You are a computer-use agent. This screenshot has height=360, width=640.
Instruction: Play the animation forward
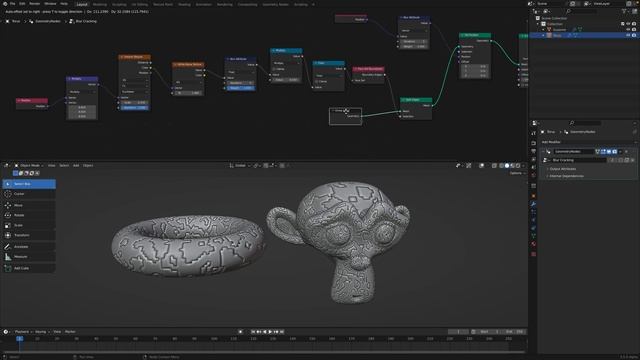tap(270, 332)
